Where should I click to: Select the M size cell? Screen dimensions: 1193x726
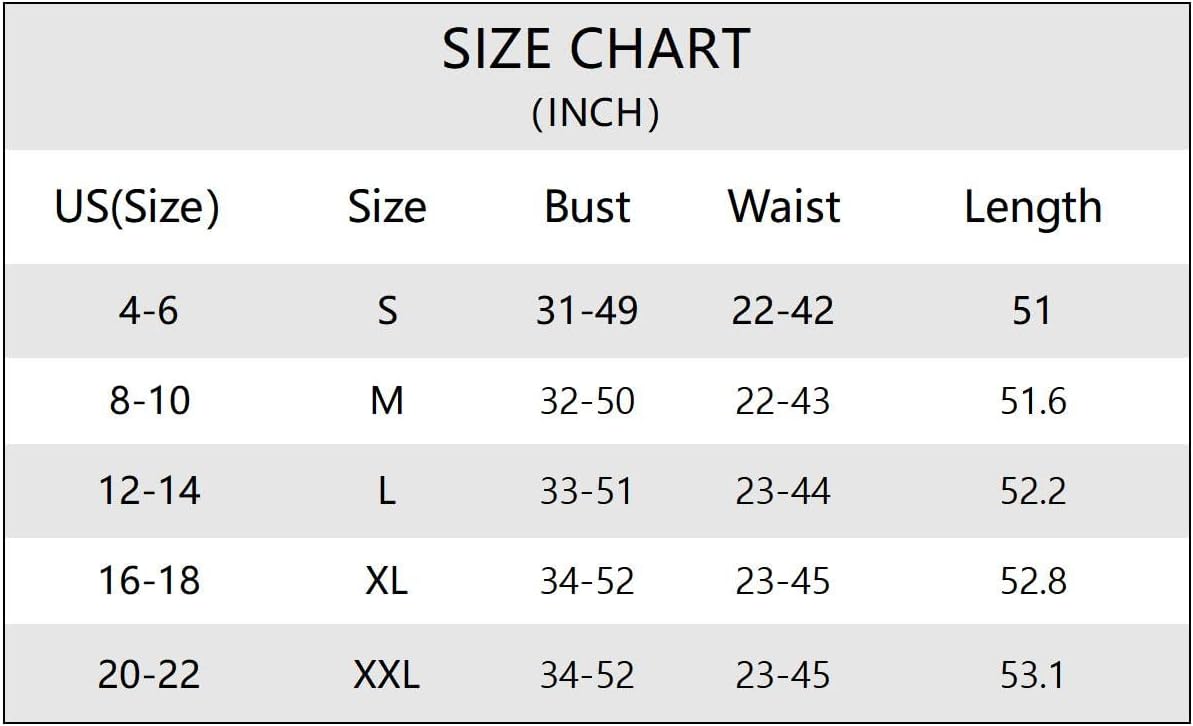pos(387,401)
